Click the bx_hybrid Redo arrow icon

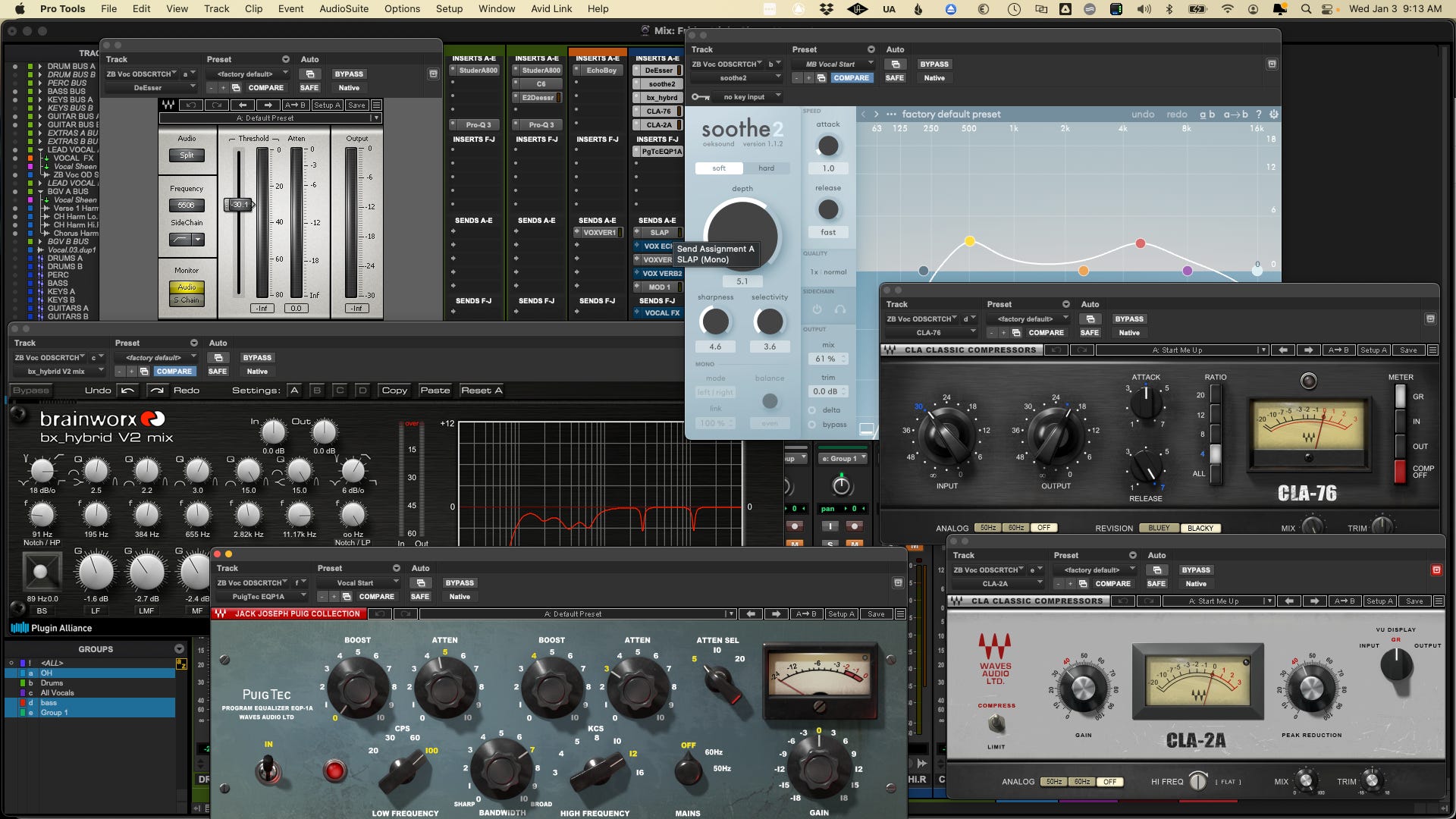point(156,391)
